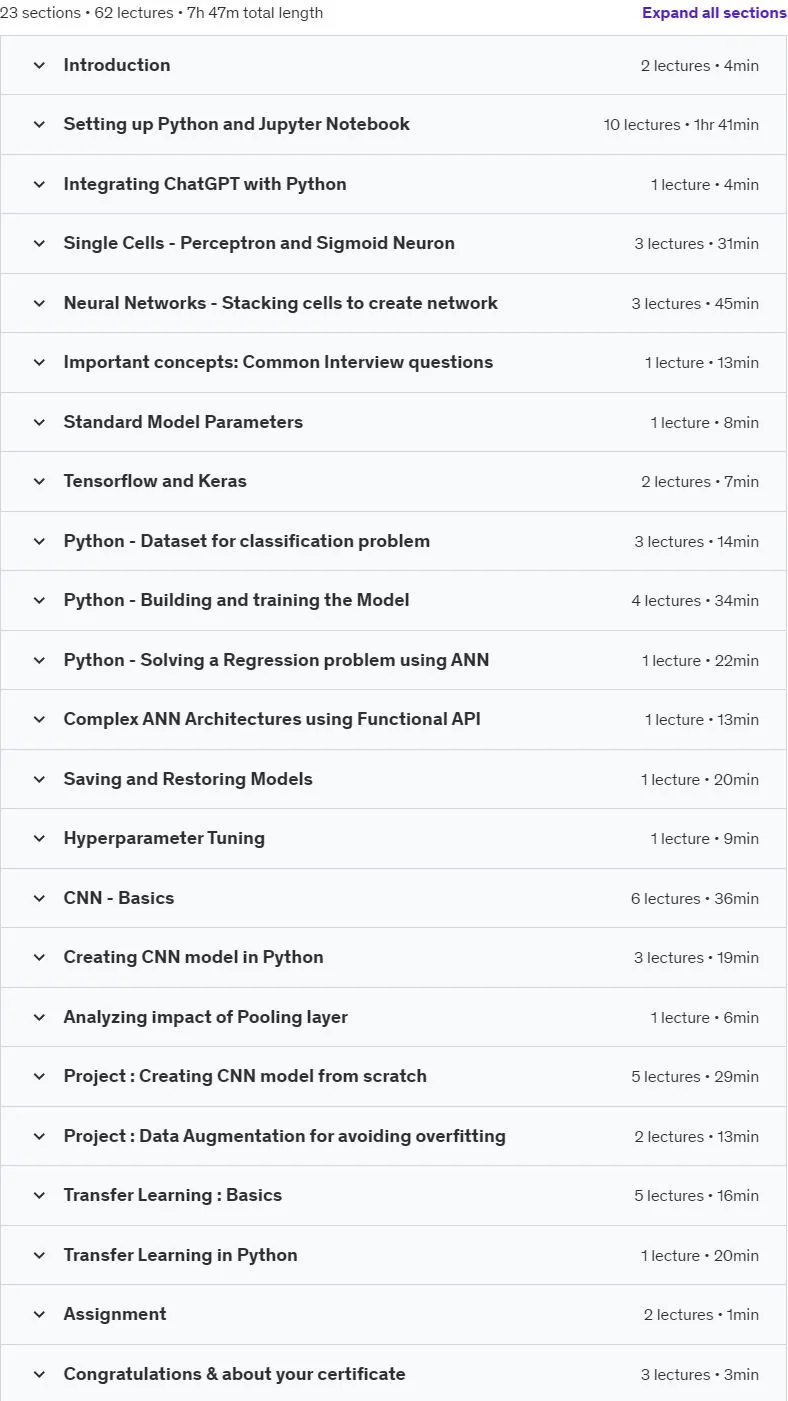Toggle chevron next to Transfer Learning : Basics
Screen dimensions: 788x1401
click(40, 1195)
